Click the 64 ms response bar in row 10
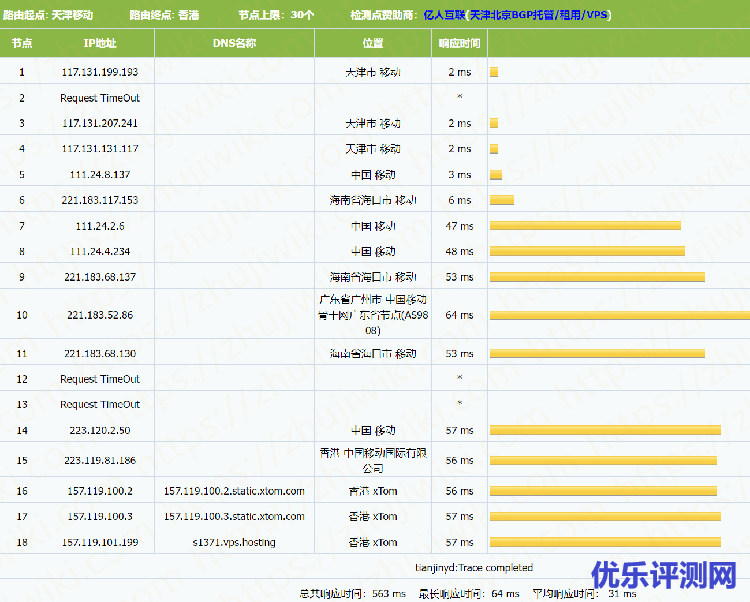The width and height of the screenshot is (750, 602). click(619, 315)
